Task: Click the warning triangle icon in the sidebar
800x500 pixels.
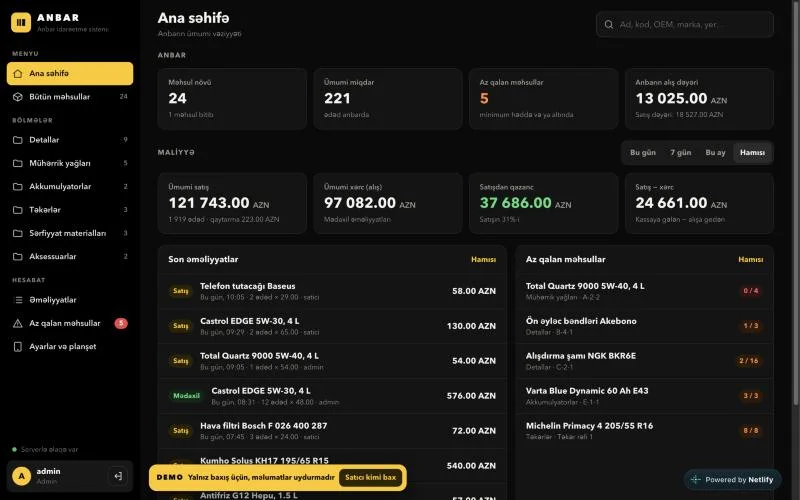Action: coord(18,323)
